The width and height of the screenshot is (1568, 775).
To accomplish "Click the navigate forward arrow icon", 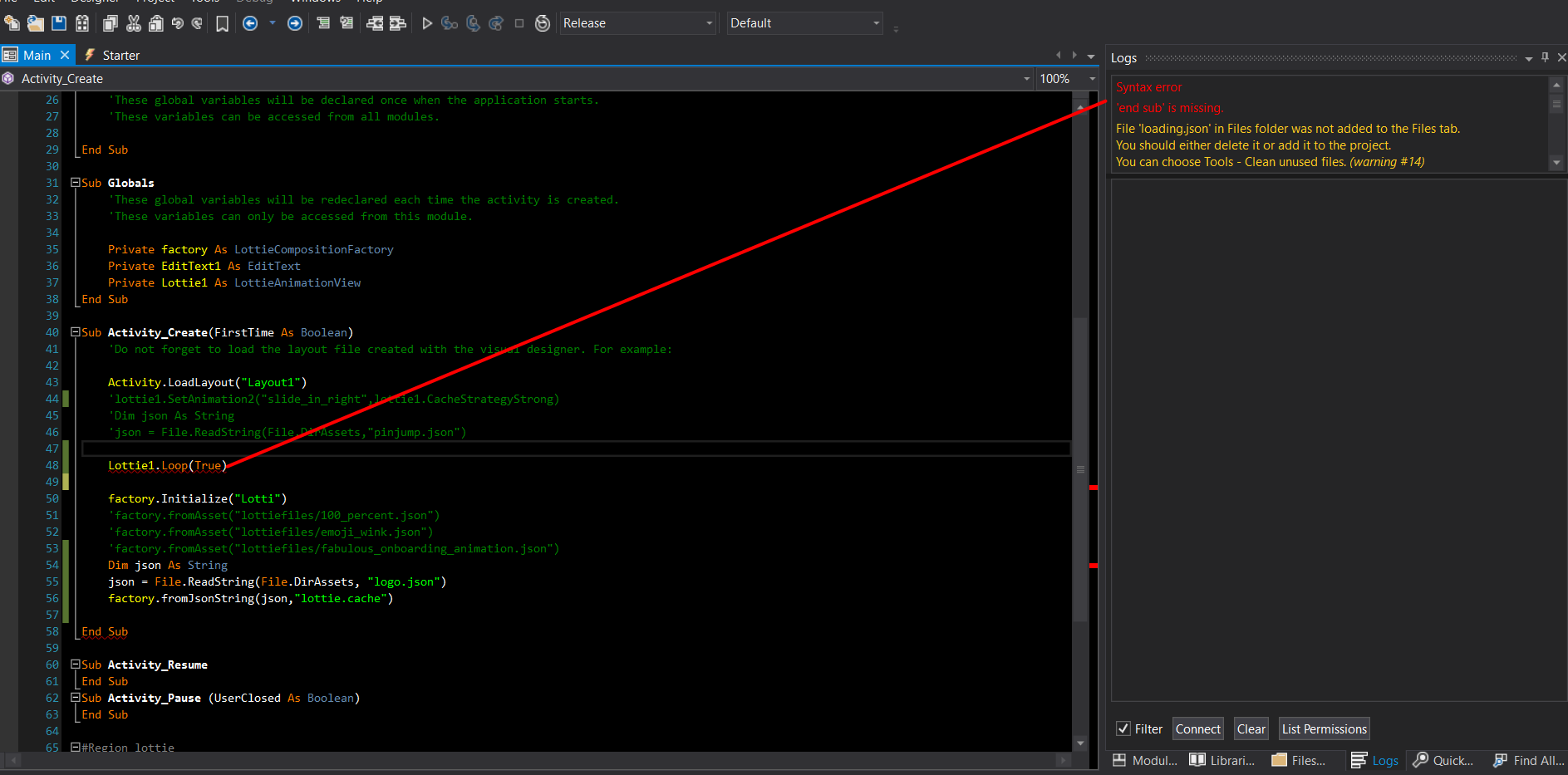I will tap(294, 23).
